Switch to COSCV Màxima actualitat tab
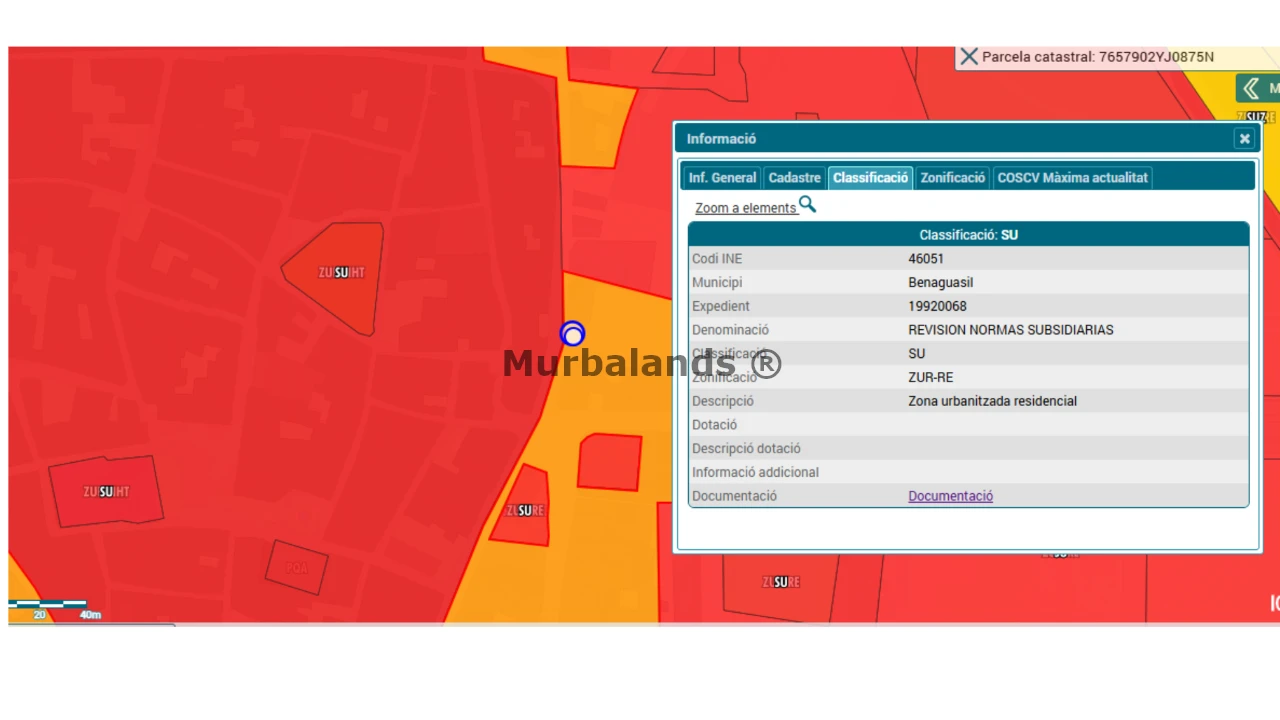Image resolution: width=1280 pixels, height=720 pixels. [1072, 178]
